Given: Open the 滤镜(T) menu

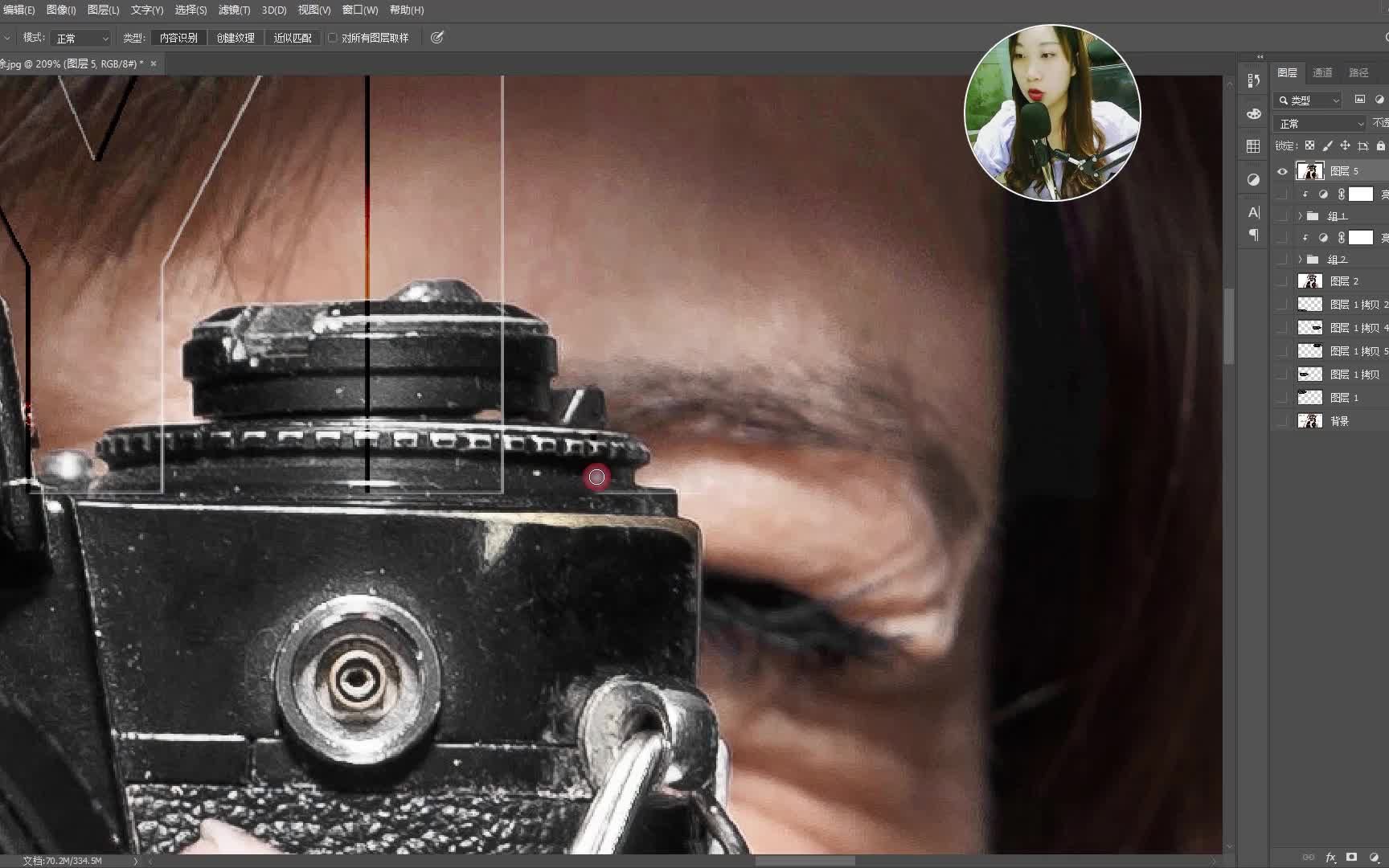Looking at the screenshot, I should point(234,10).
